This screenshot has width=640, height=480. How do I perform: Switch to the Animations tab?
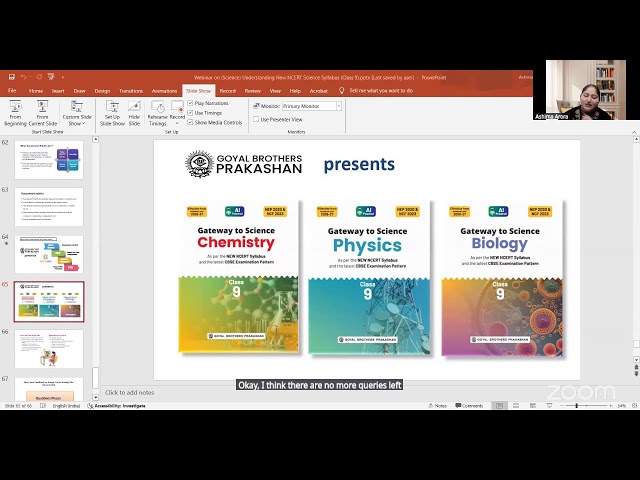click(164, 91)
